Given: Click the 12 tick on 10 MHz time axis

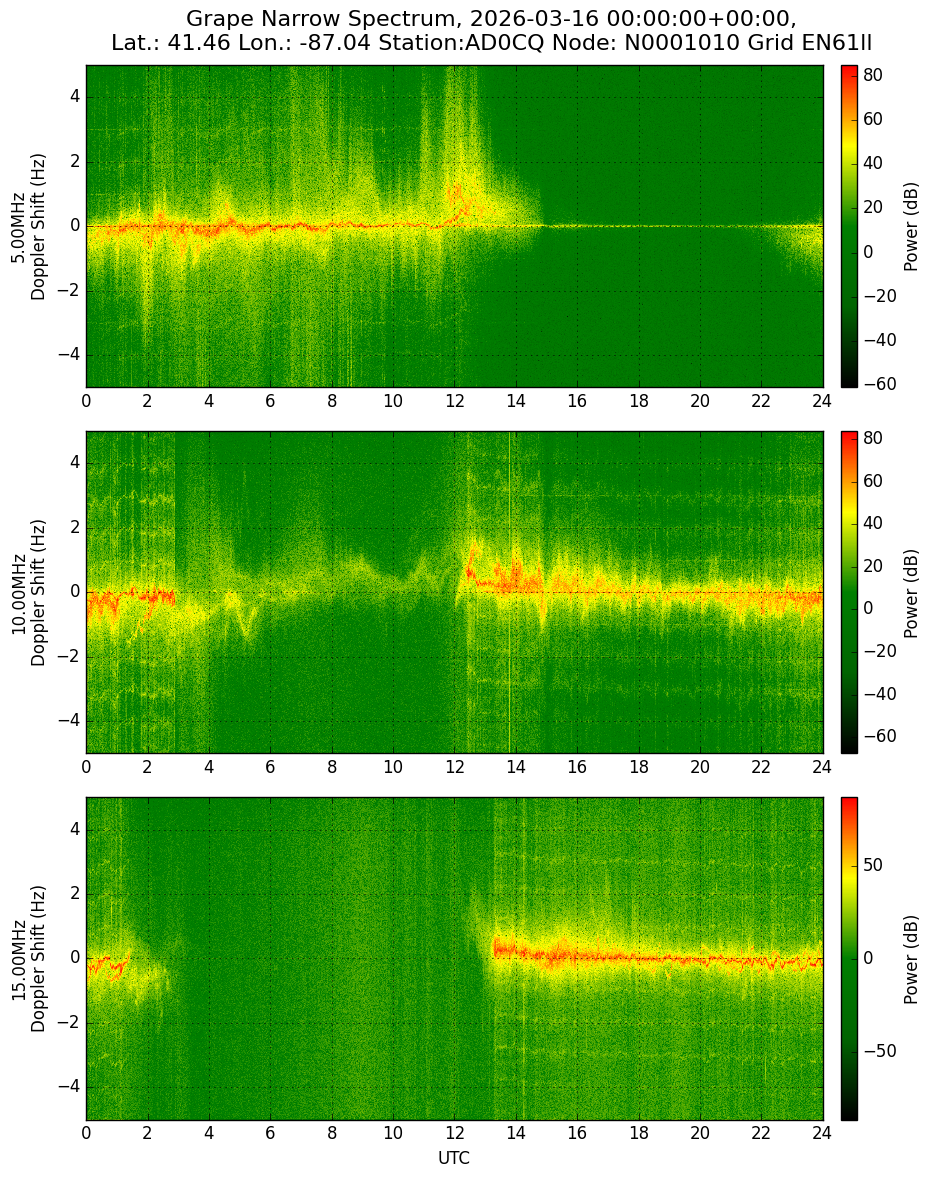Looking at the screenshot, I should pyautogui.click(x=454, y=767).
